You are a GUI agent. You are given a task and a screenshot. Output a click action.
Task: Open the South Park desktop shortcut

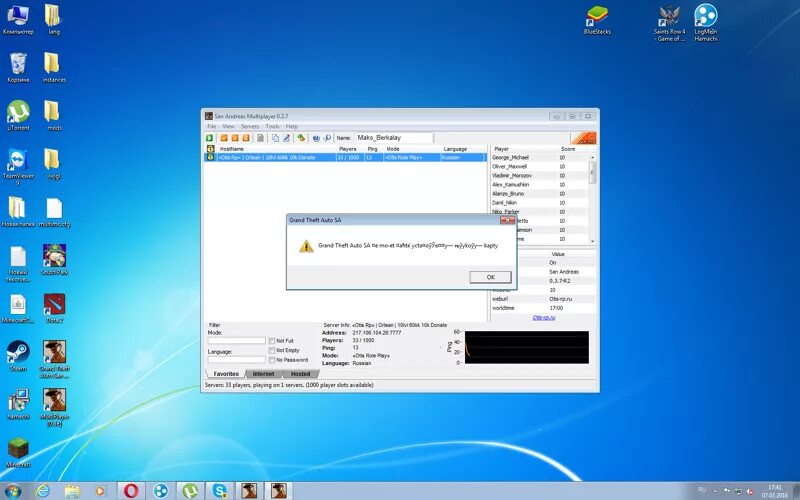point(54,259)
